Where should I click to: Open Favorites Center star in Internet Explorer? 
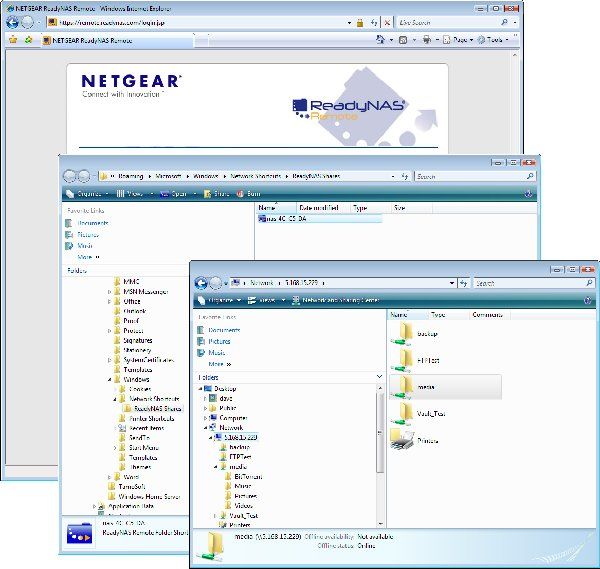[x=13, y=40]
